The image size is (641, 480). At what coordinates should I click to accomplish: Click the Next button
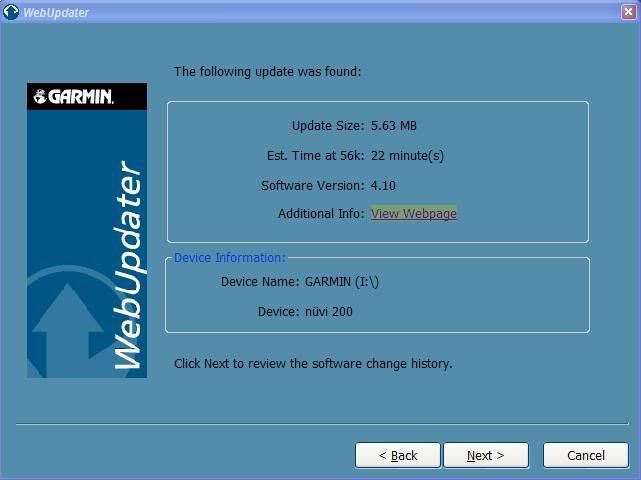coord(486,455)
